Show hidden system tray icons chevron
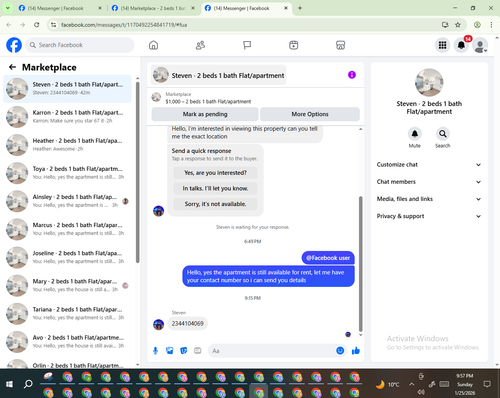Image resolution: width=500 pixels, height=398 pixels. [412, 384]
